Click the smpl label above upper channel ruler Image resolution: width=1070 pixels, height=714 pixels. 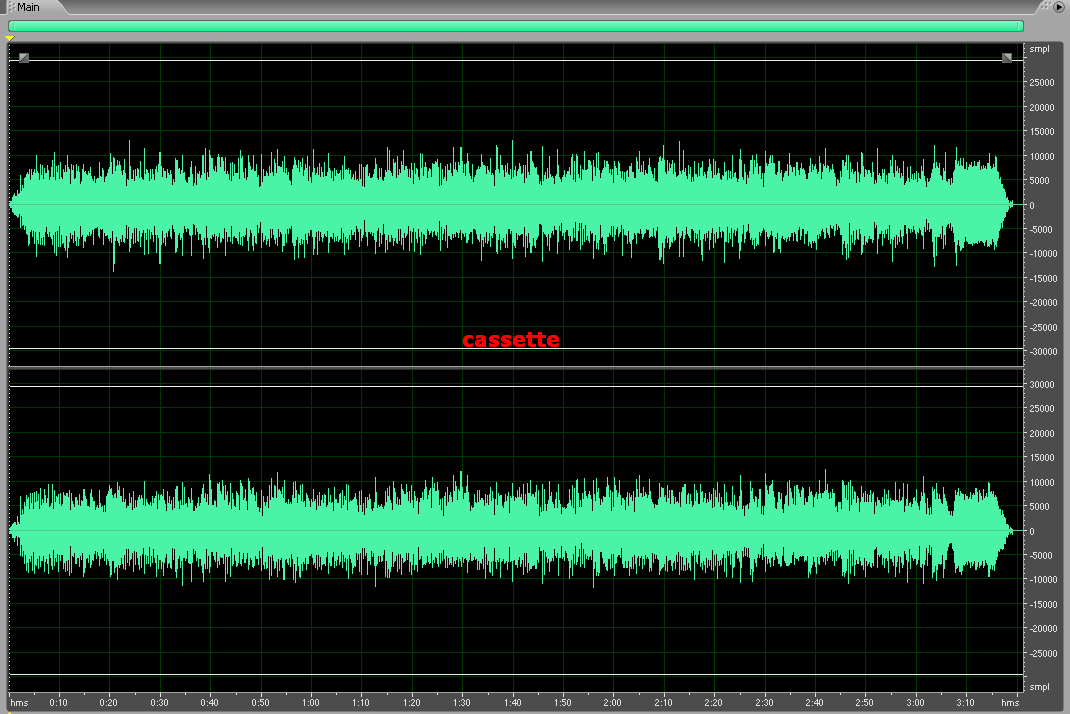pyautogui.click(x=1039, y=49)
